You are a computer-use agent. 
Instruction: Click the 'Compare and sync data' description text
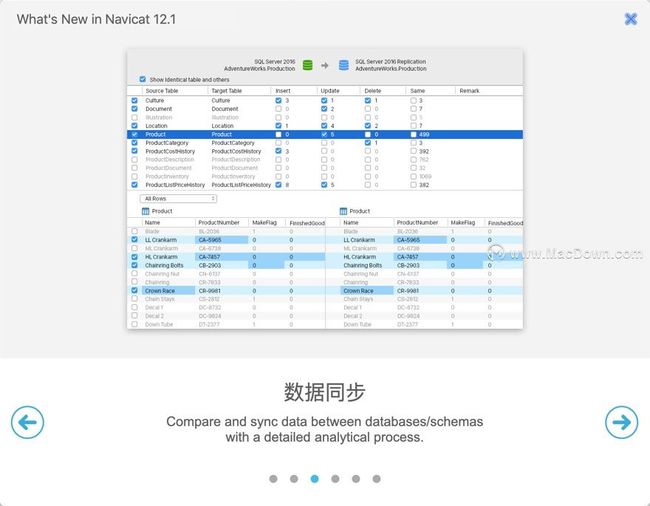click(325, 429)
